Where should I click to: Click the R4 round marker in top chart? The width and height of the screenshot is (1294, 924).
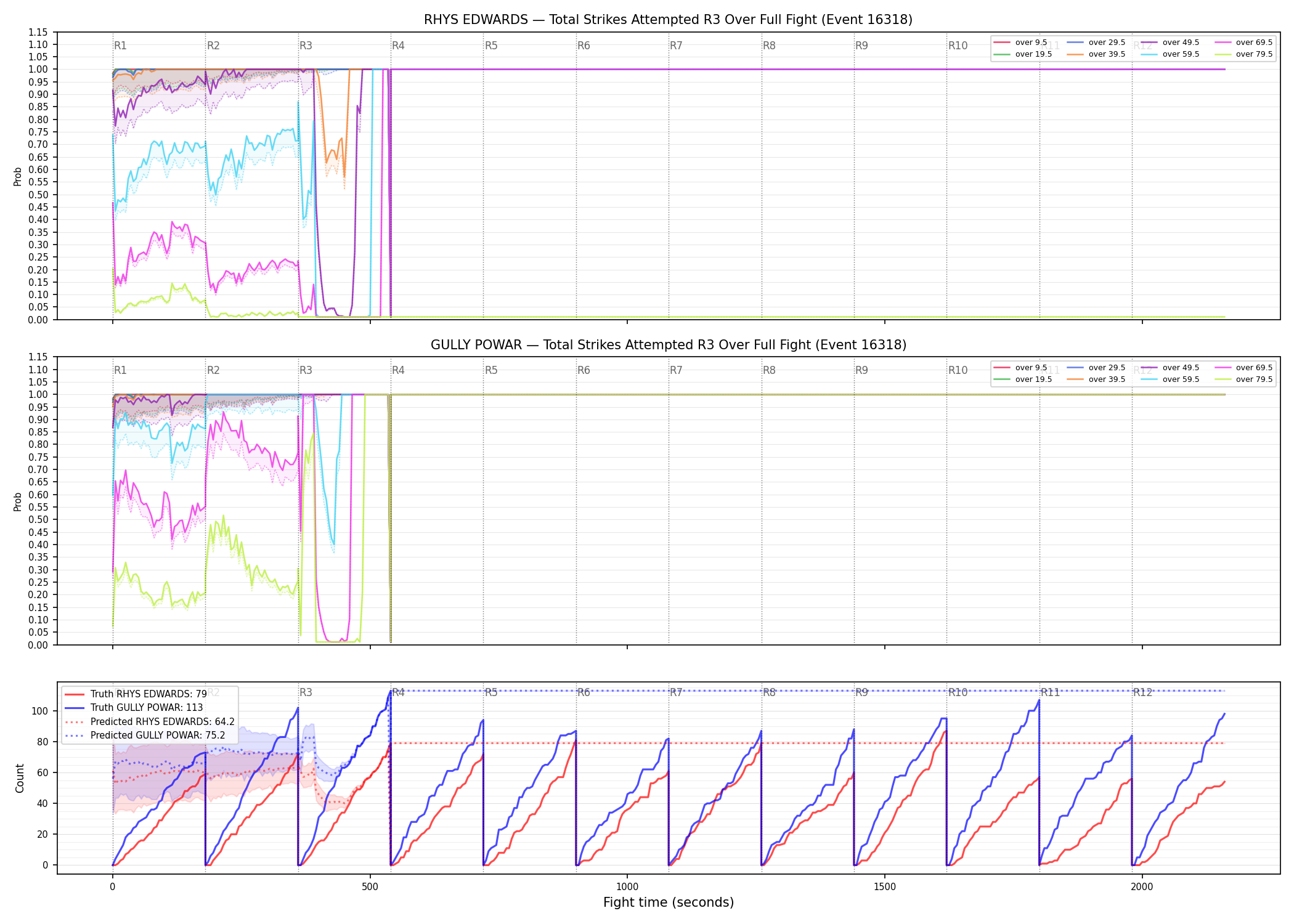pos(398,46)
